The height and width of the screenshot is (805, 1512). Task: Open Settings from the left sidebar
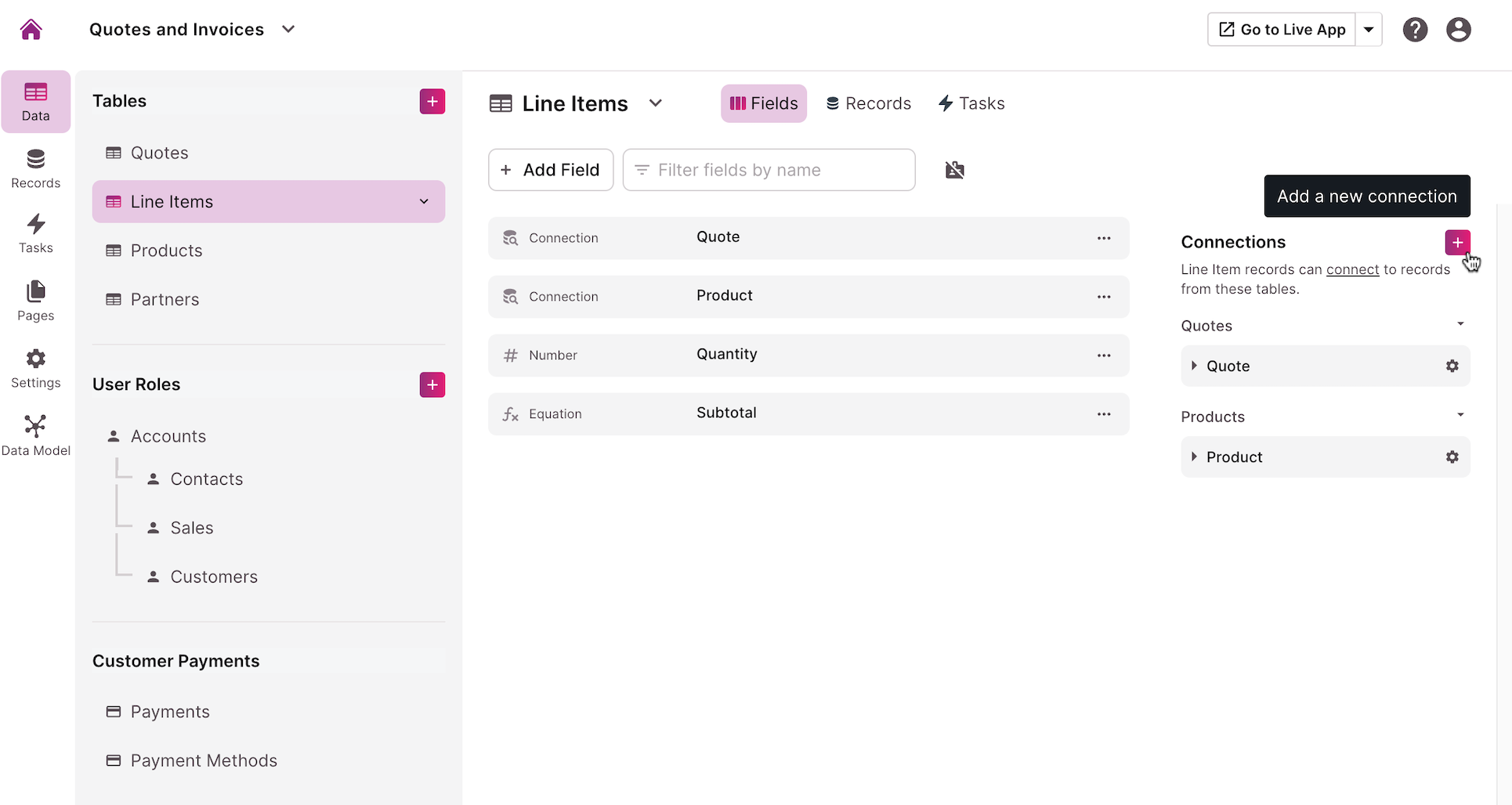click(35, 367)
